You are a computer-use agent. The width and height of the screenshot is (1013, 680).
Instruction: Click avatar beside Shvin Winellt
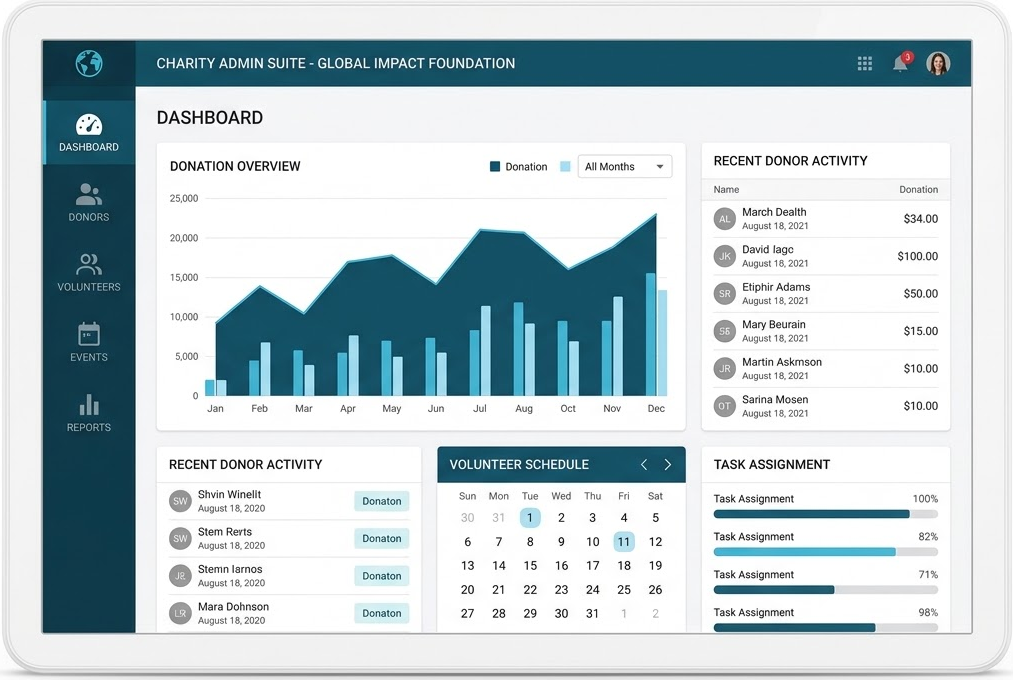(x=180, y=501)
